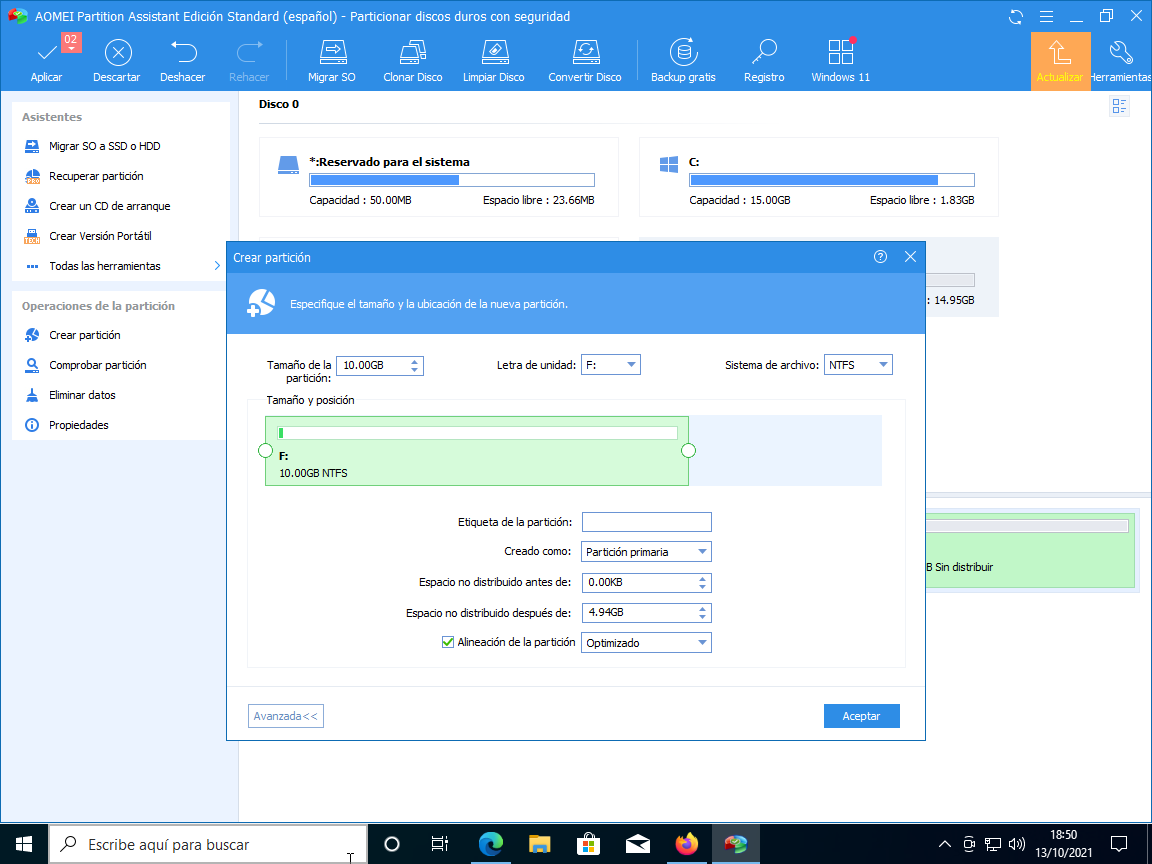Open the Creado como dropdown
This screenshot has width=1152, height=864.
pos(647,552)
